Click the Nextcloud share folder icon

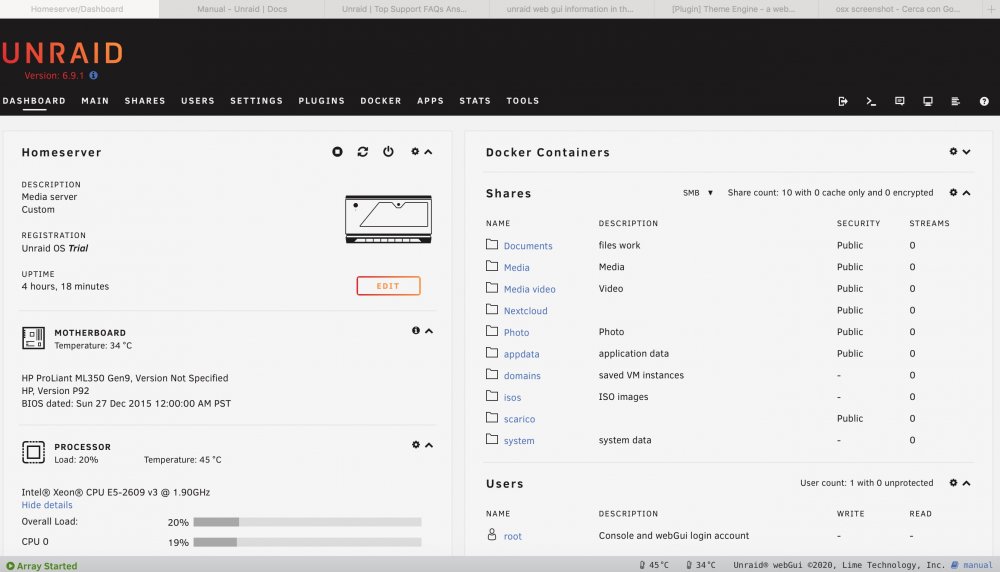click(x=492, y=309)
